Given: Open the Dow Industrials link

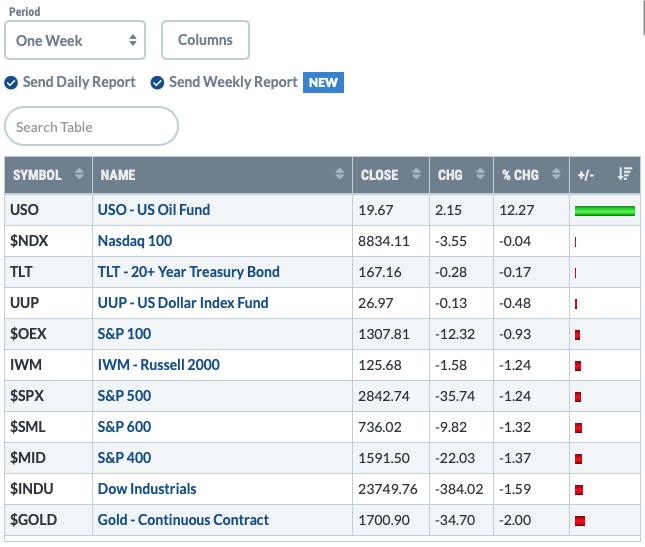Looking at the screenshot, I should pos(147,489).
